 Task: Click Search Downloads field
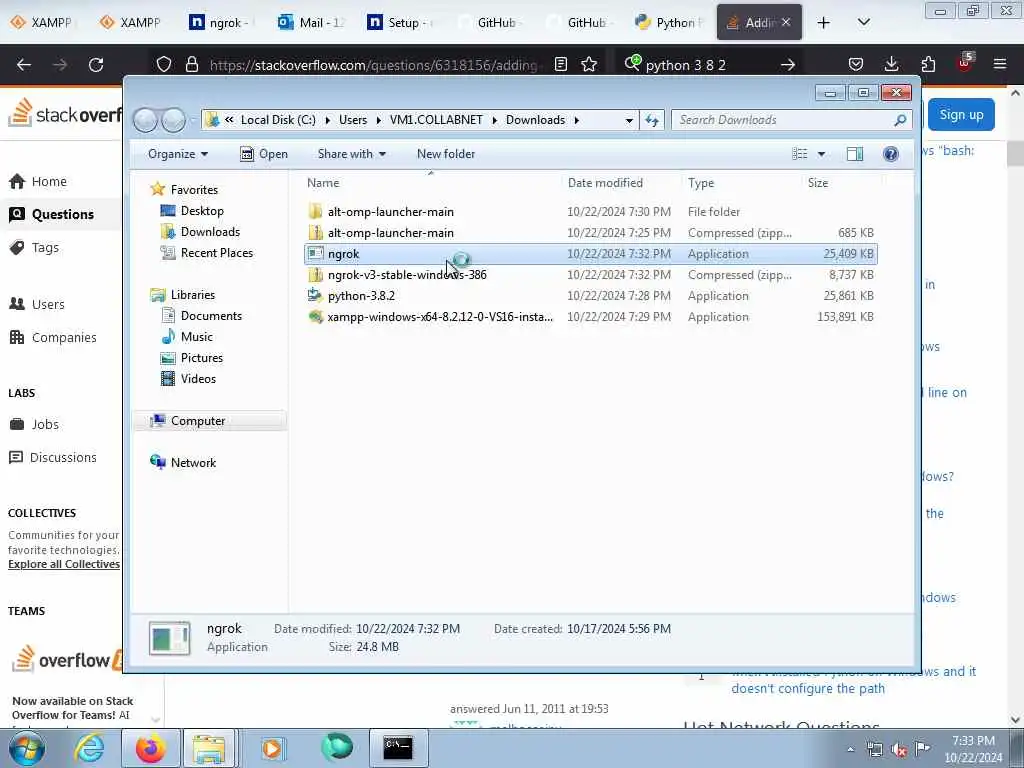point(791,120)
